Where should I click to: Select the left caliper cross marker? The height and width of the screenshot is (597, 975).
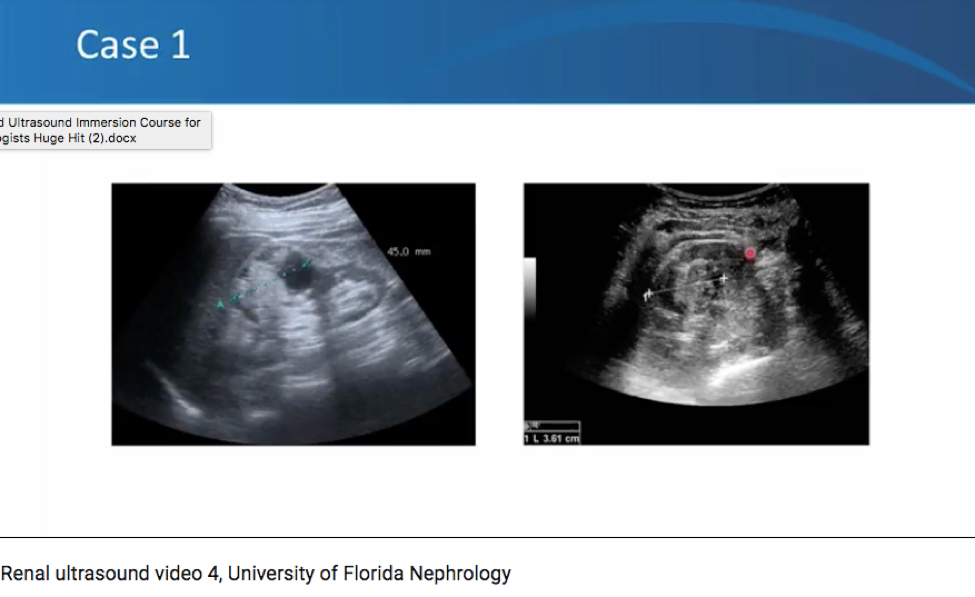(x=647, y=295)
